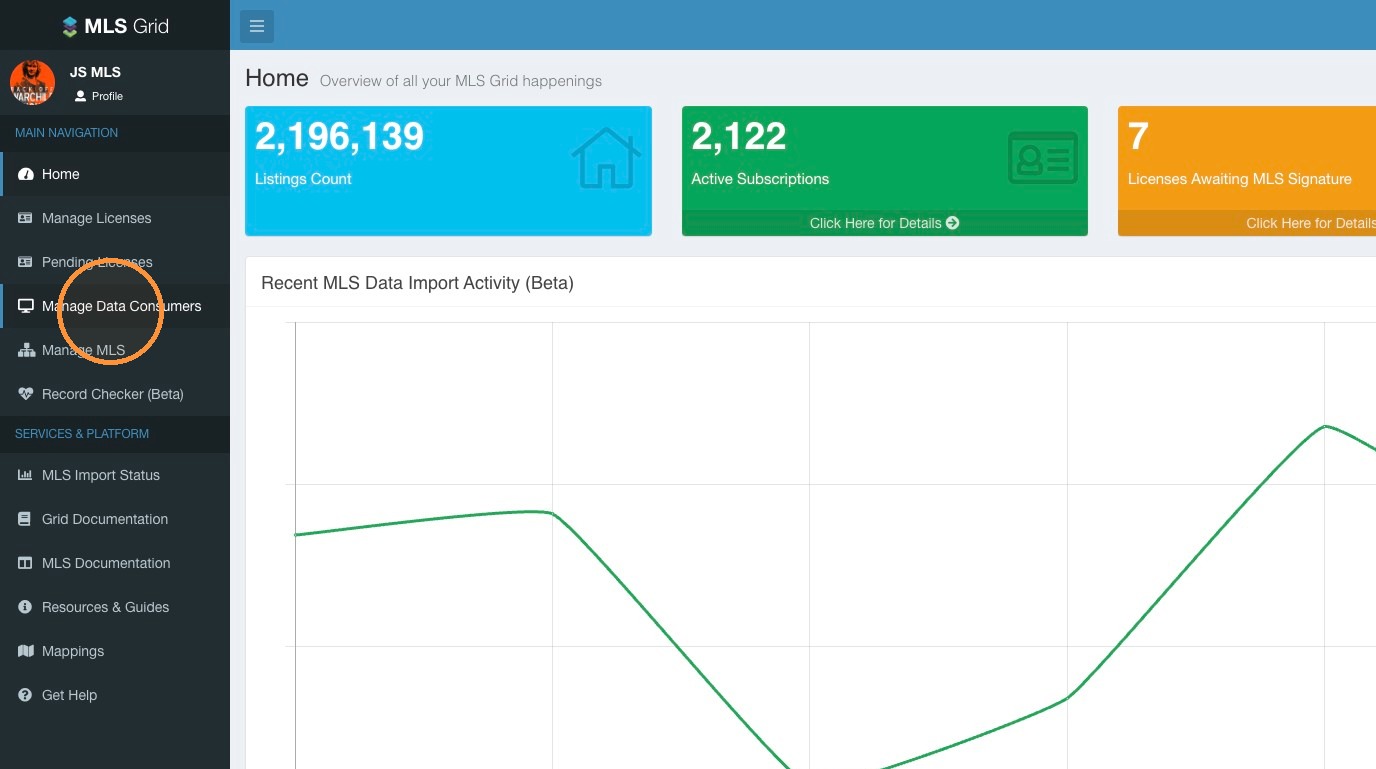Click Active Subscriptions 'Click Here for Details'
Screen dimensions: 1376x769
(x=885, y=223)
